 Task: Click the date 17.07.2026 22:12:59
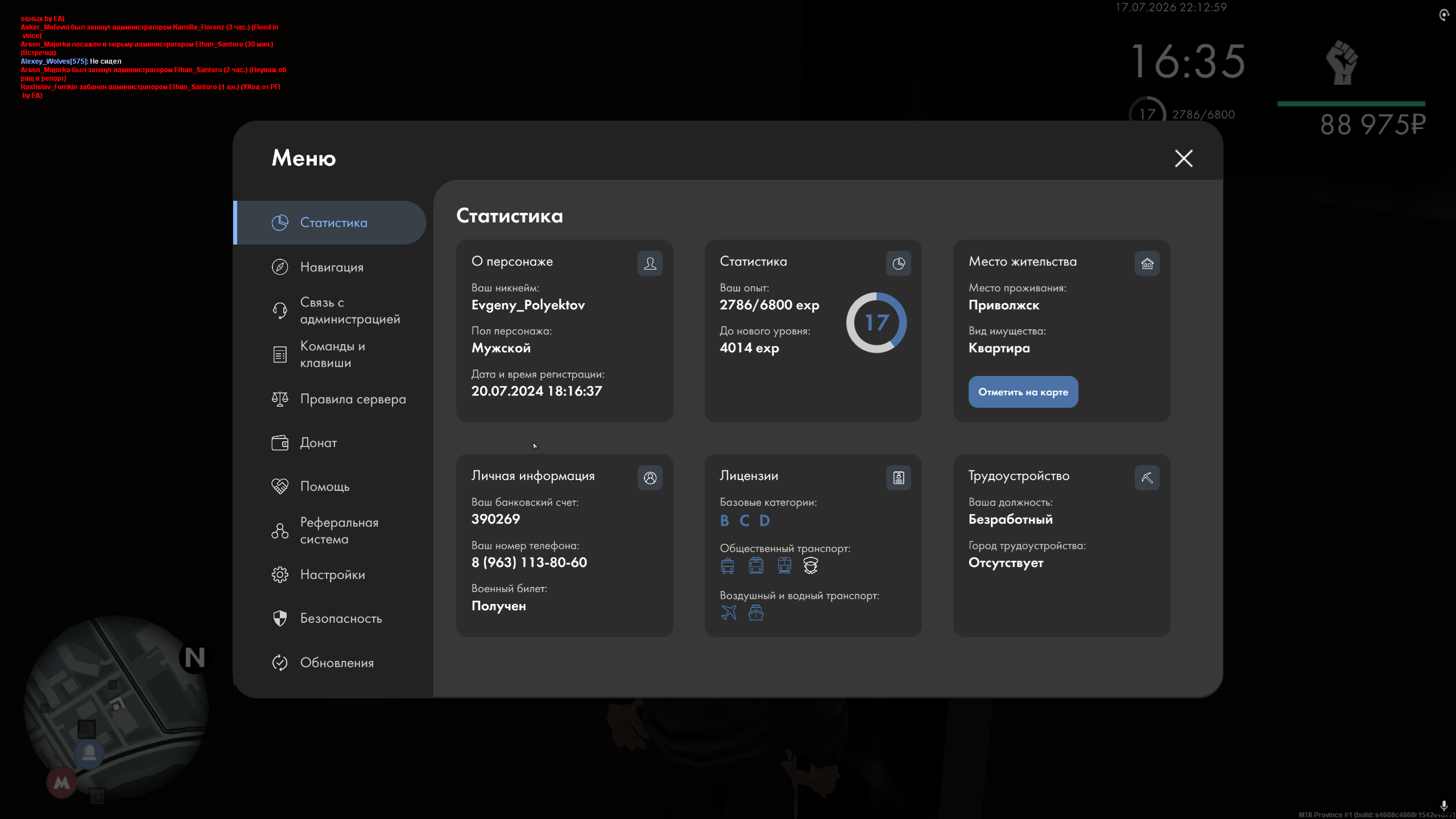[1171, 7]
